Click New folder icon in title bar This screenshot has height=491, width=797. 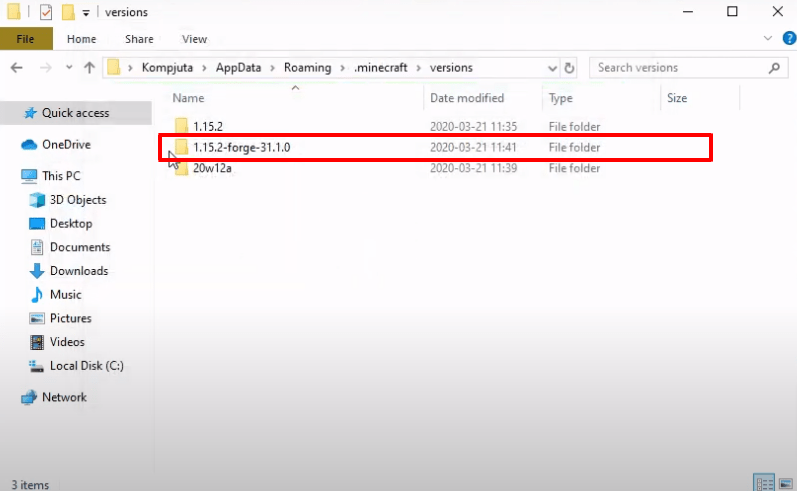point(68,12)
